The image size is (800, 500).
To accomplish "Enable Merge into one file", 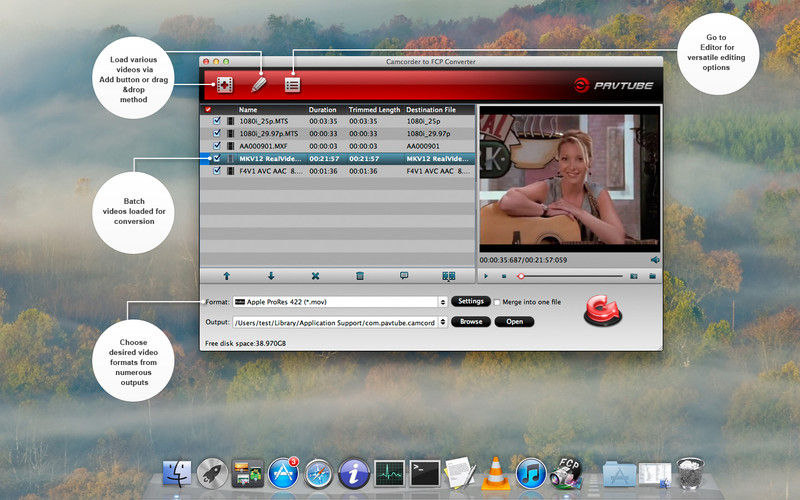I will click(497, 302).
